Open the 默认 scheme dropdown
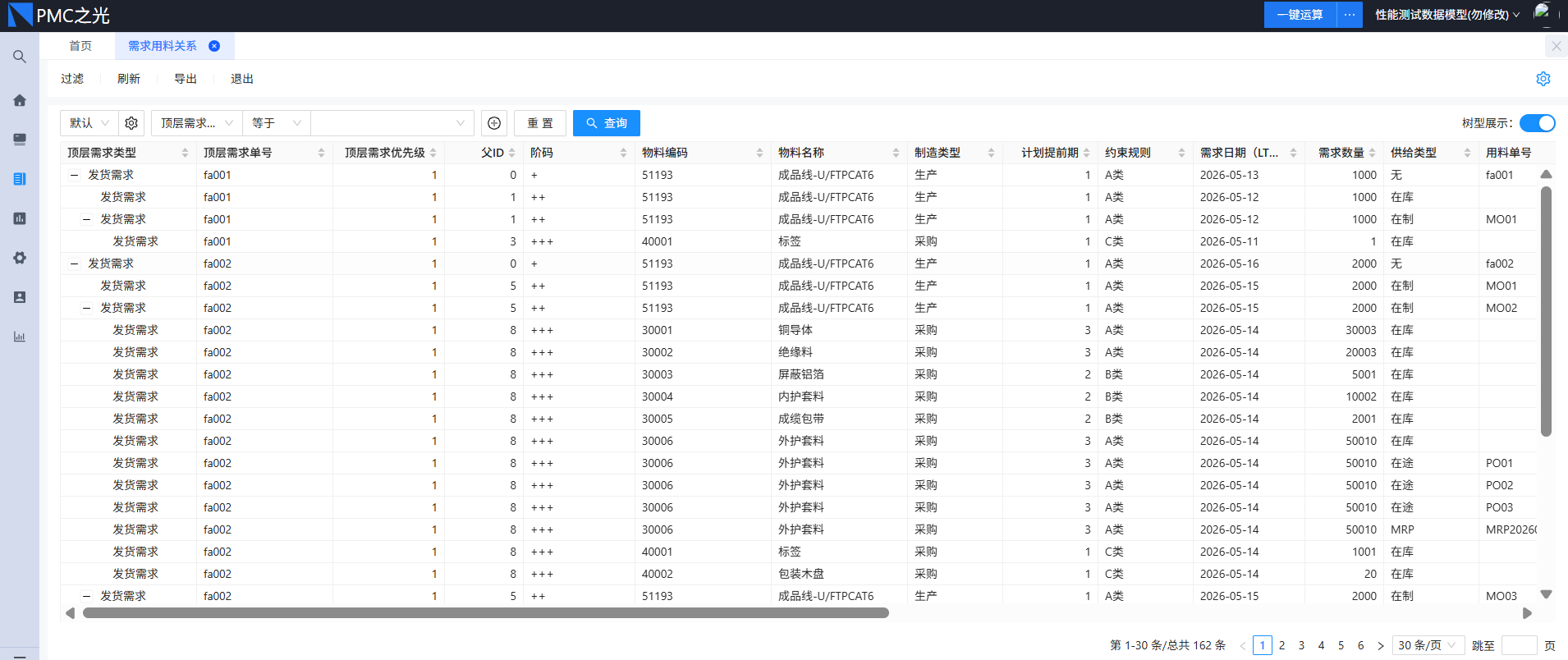 pyautogui.click(x=89, y=123)
